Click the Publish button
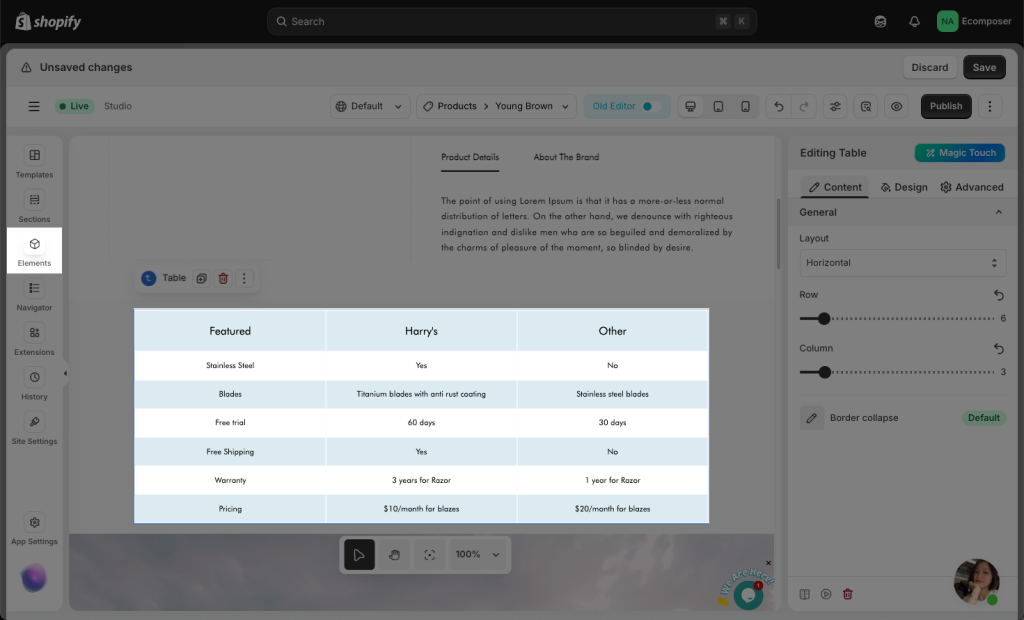1024x620 pixels. pyautogui.click(x=945, y=106)
